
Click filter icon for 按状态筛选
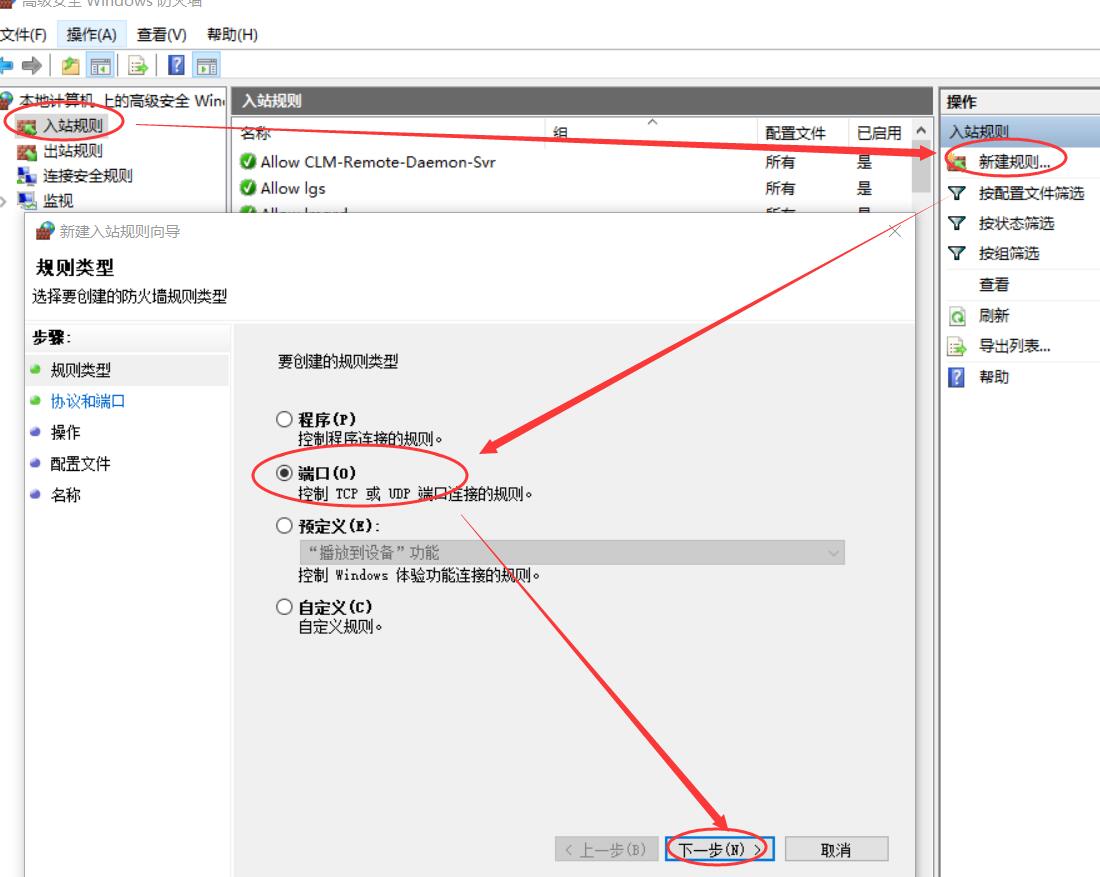pos(957,224)
